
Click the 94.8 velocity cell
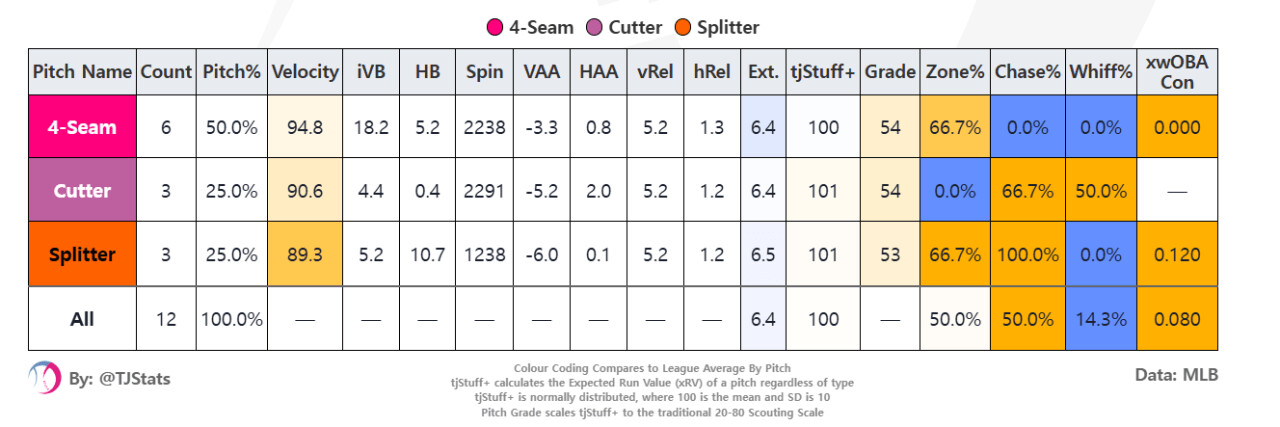click(x=304, y=127)
